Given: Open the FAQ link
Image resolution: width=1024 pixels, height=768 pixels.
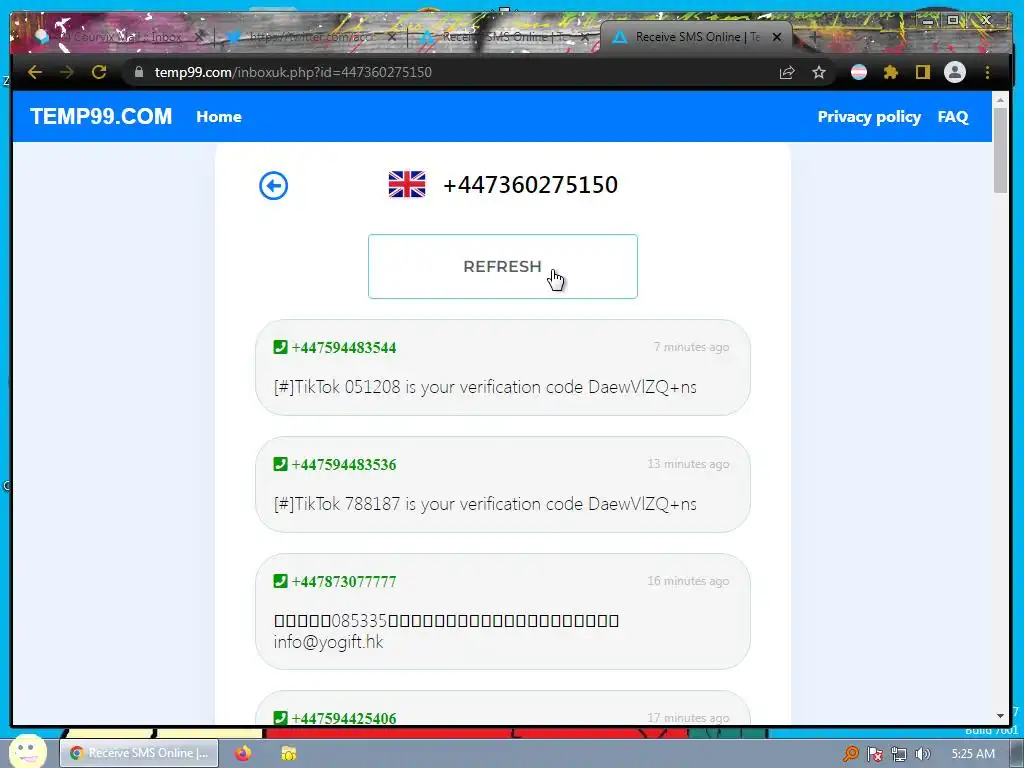Looking at the screenshot, I should click(x=953, y=117).
